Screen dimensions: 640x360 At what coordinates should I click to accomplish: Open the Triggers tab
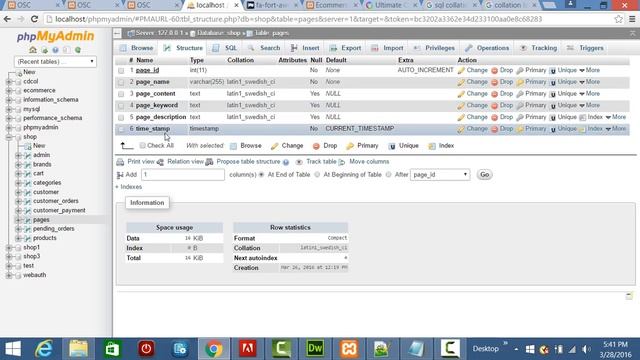pyautogui.click(x=585, y=48)
